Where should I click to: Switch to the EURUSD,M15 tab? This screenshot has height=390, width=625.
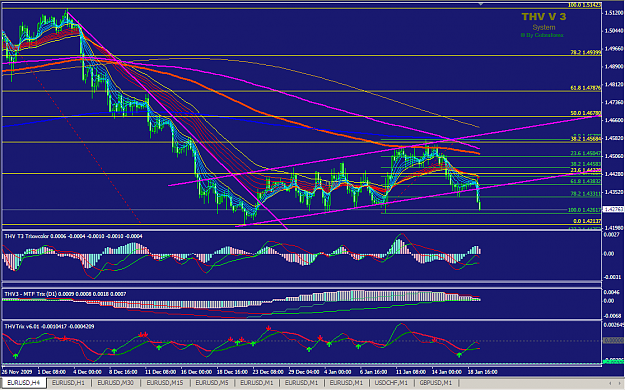point(165,383)
